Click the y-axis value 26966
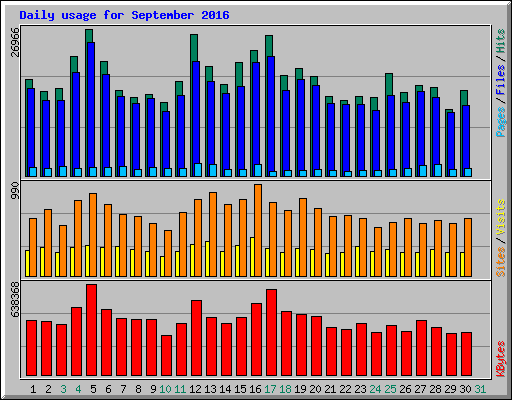The height and width of the screenshot is (400, 512). 15,42
